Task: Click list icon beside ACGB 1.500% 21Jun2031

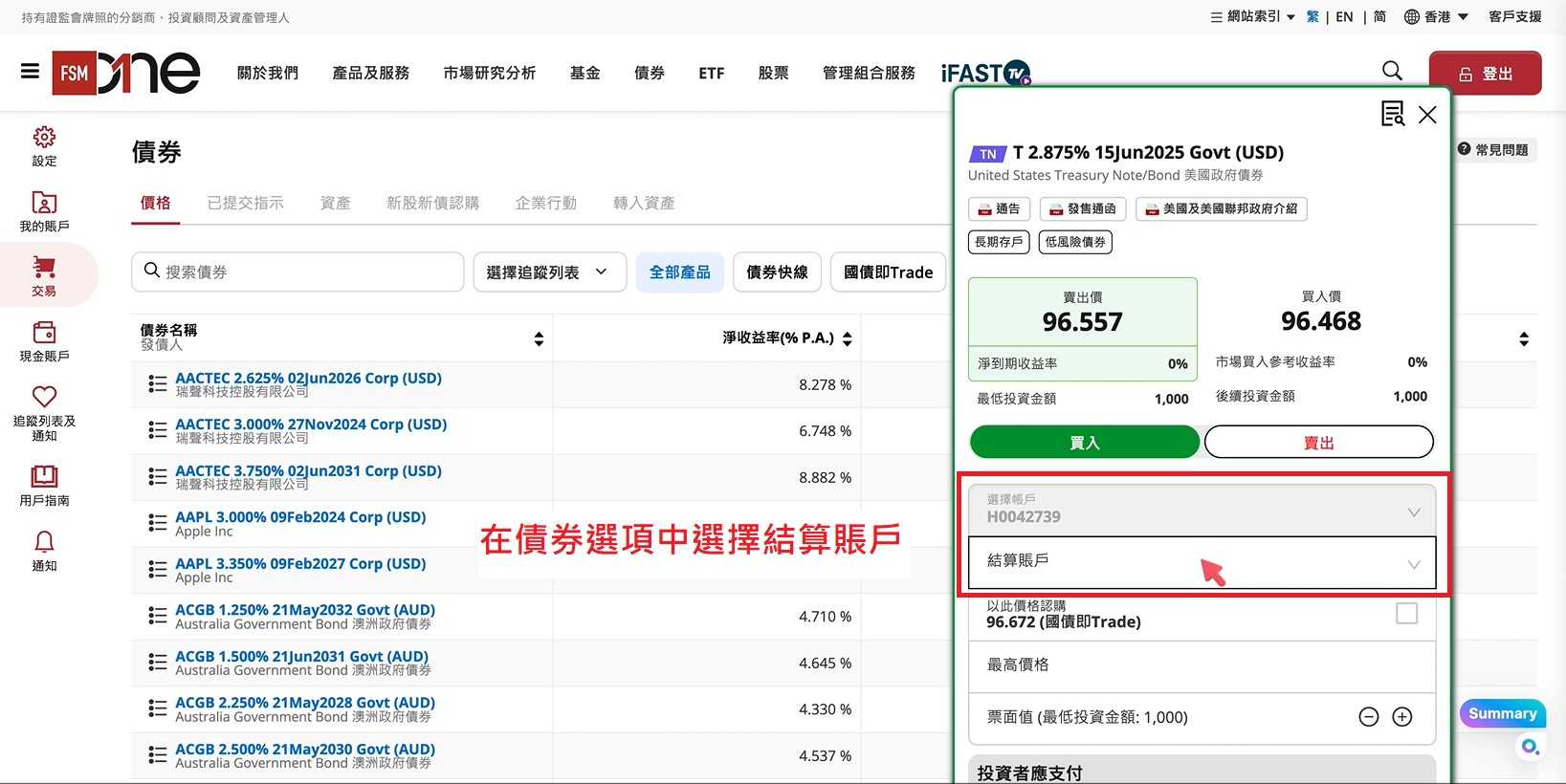Action: [158, 663]
